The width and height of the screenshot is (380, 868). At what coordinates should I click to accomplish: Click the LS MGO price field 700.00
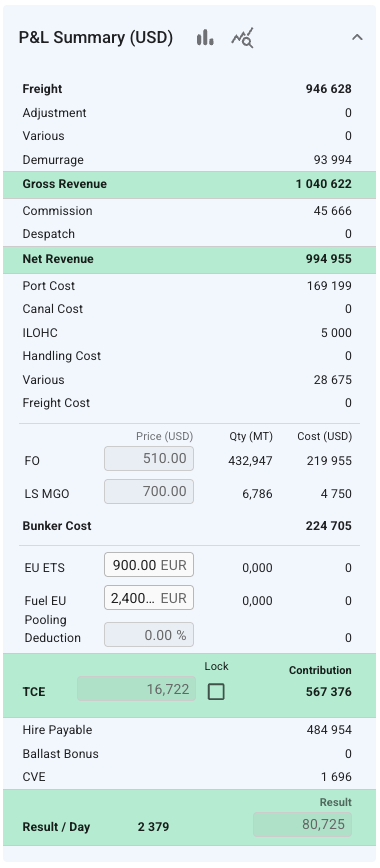(x=149, y=492)
